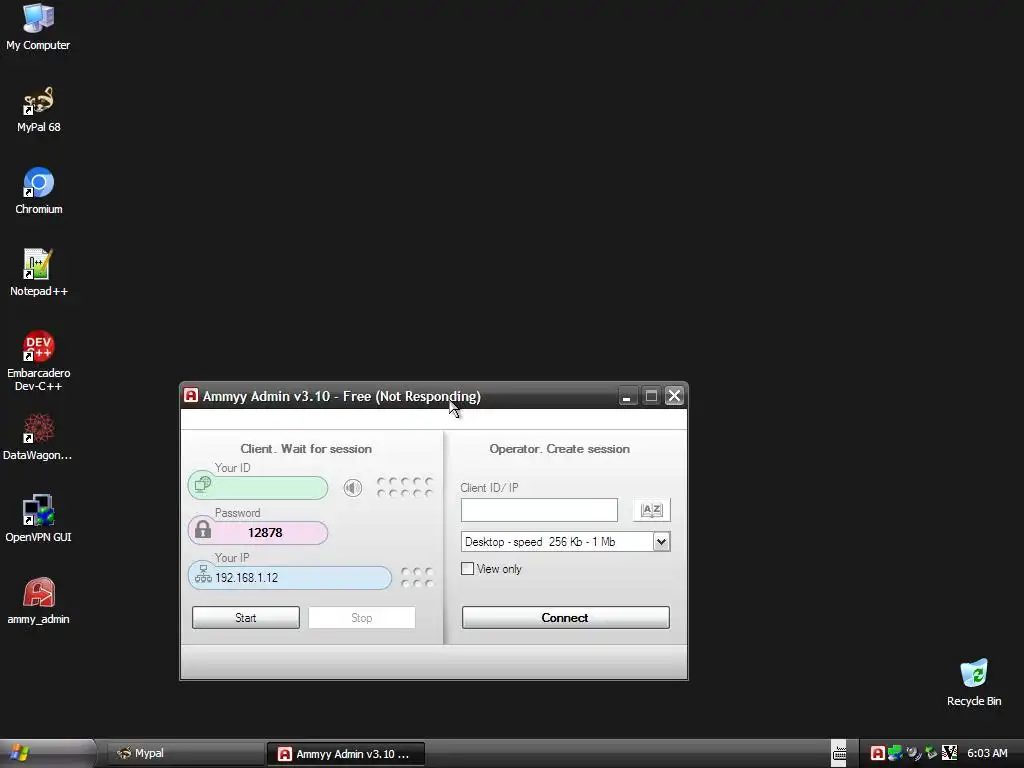Click the 'Client. Wait for session' heading
The image size is (1024, 768).
tap(306, 449)
